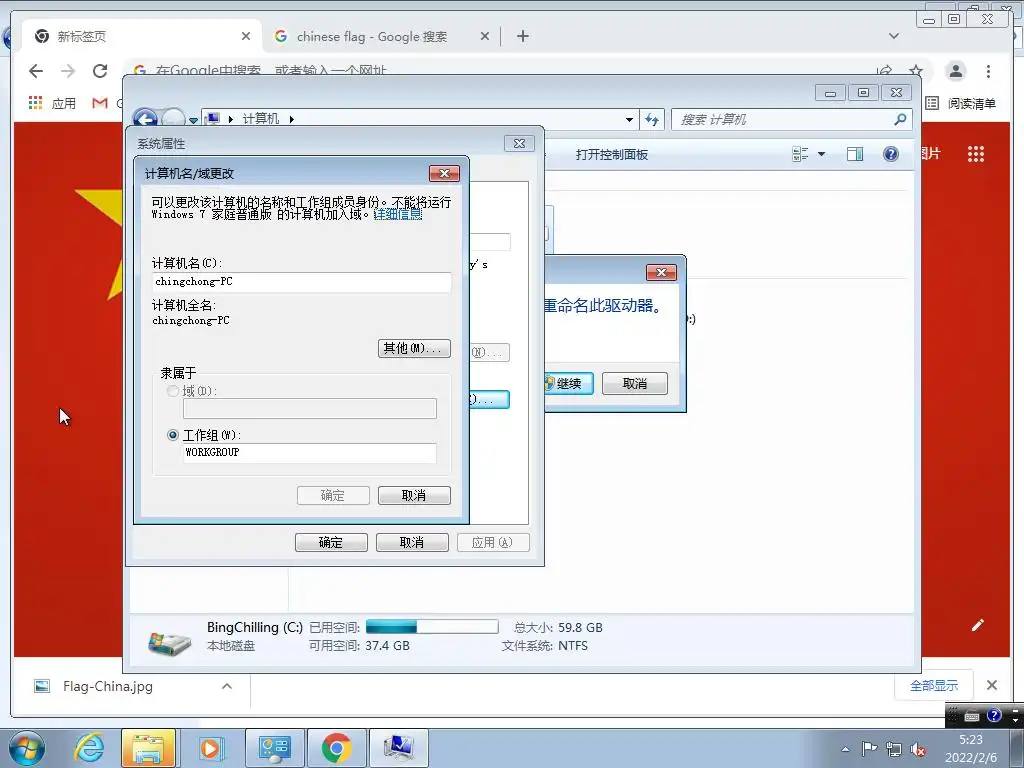
Task: Open Chrome three-dot menu
Action: [x=988, y=71]
